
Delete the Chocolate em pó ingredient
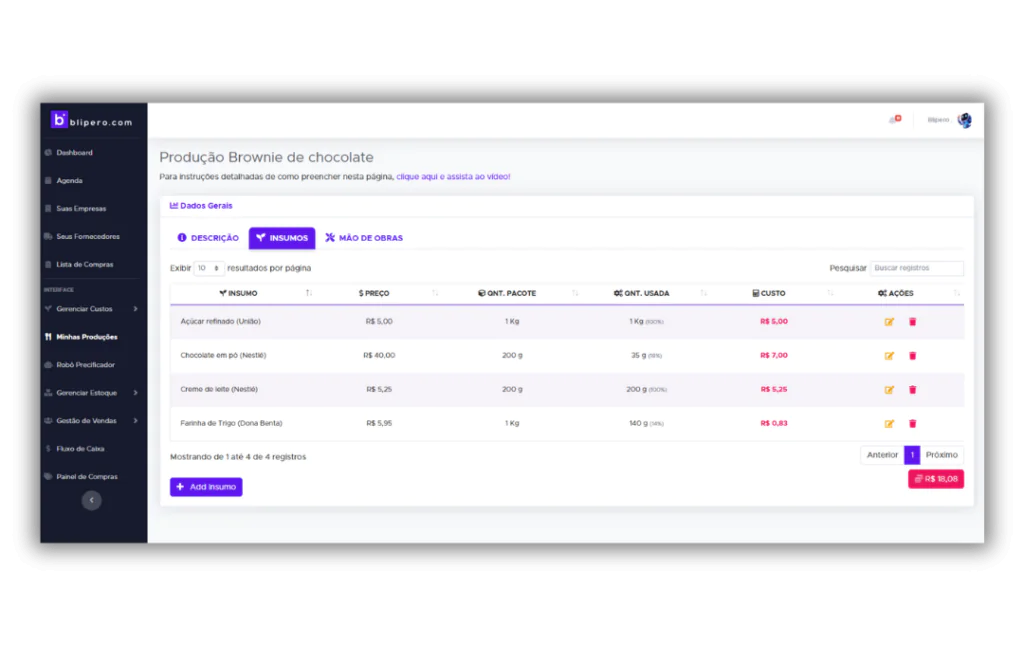pyautogui.click(x=912, y=356)
